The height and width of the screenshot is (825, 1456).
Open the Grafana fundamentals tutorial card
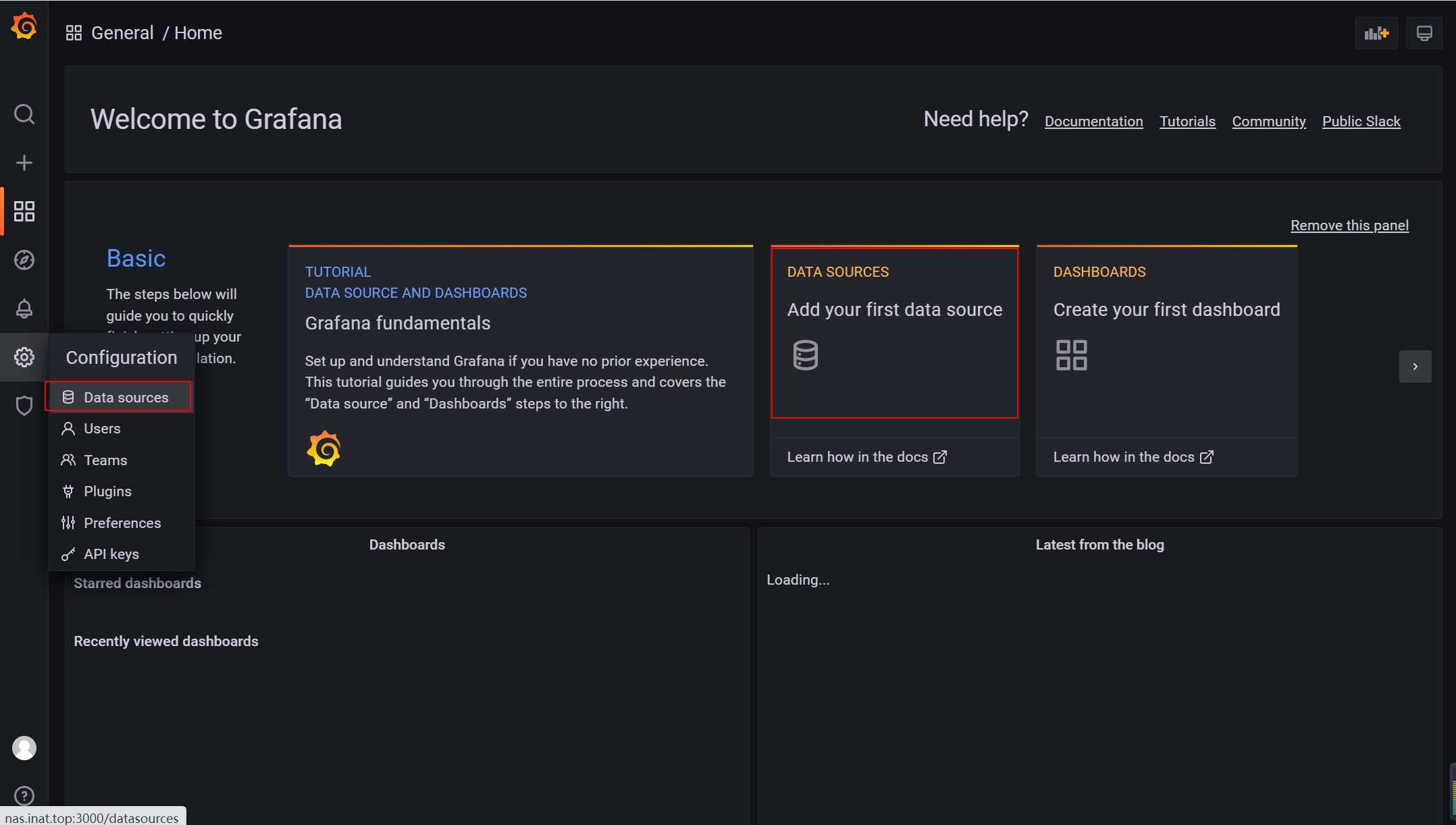pos(520,361)
